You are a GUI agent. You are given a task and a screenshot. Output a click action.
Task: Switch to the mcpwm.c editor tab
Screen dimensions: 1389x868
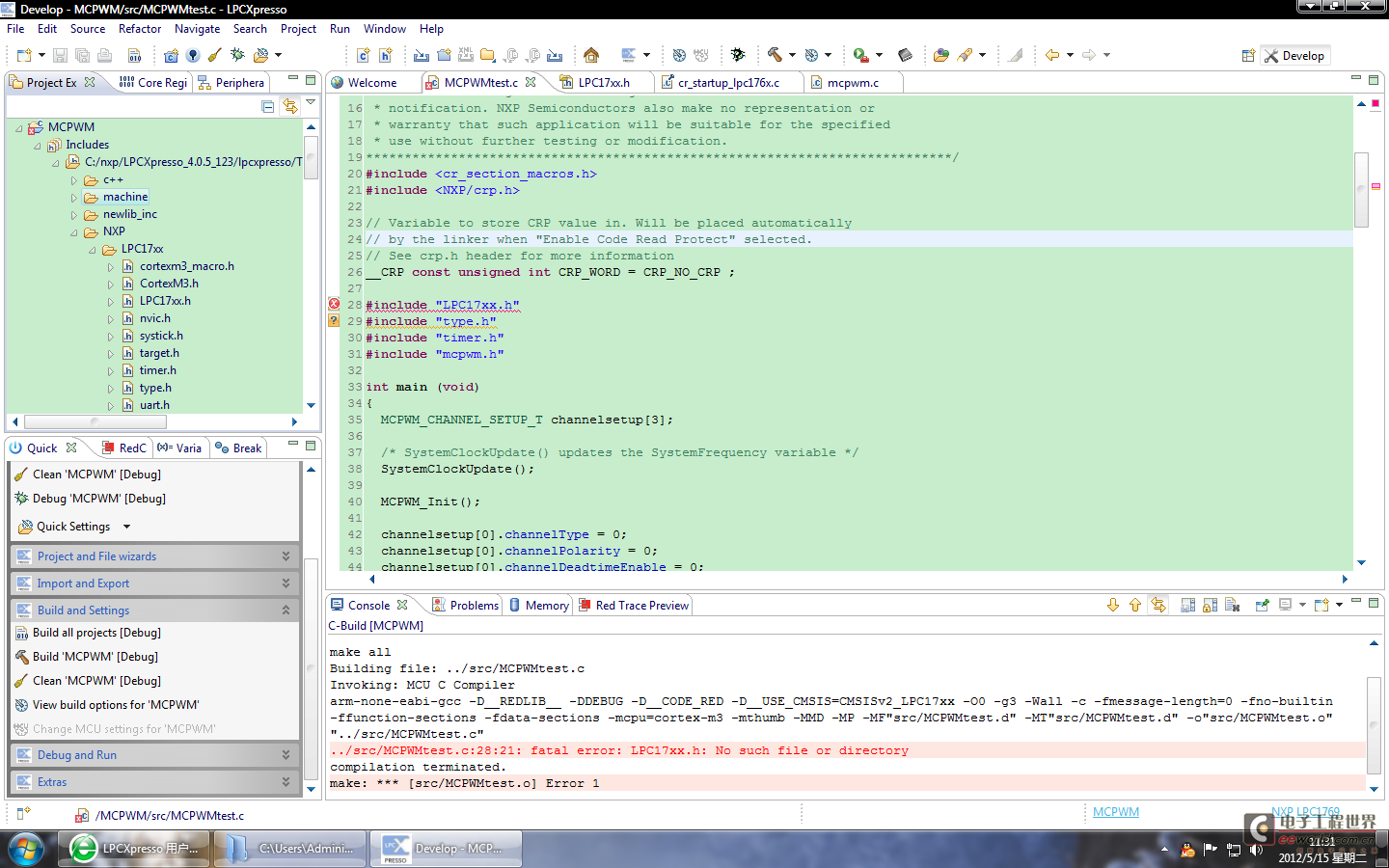pyautogui.click(x=853, y=83)
